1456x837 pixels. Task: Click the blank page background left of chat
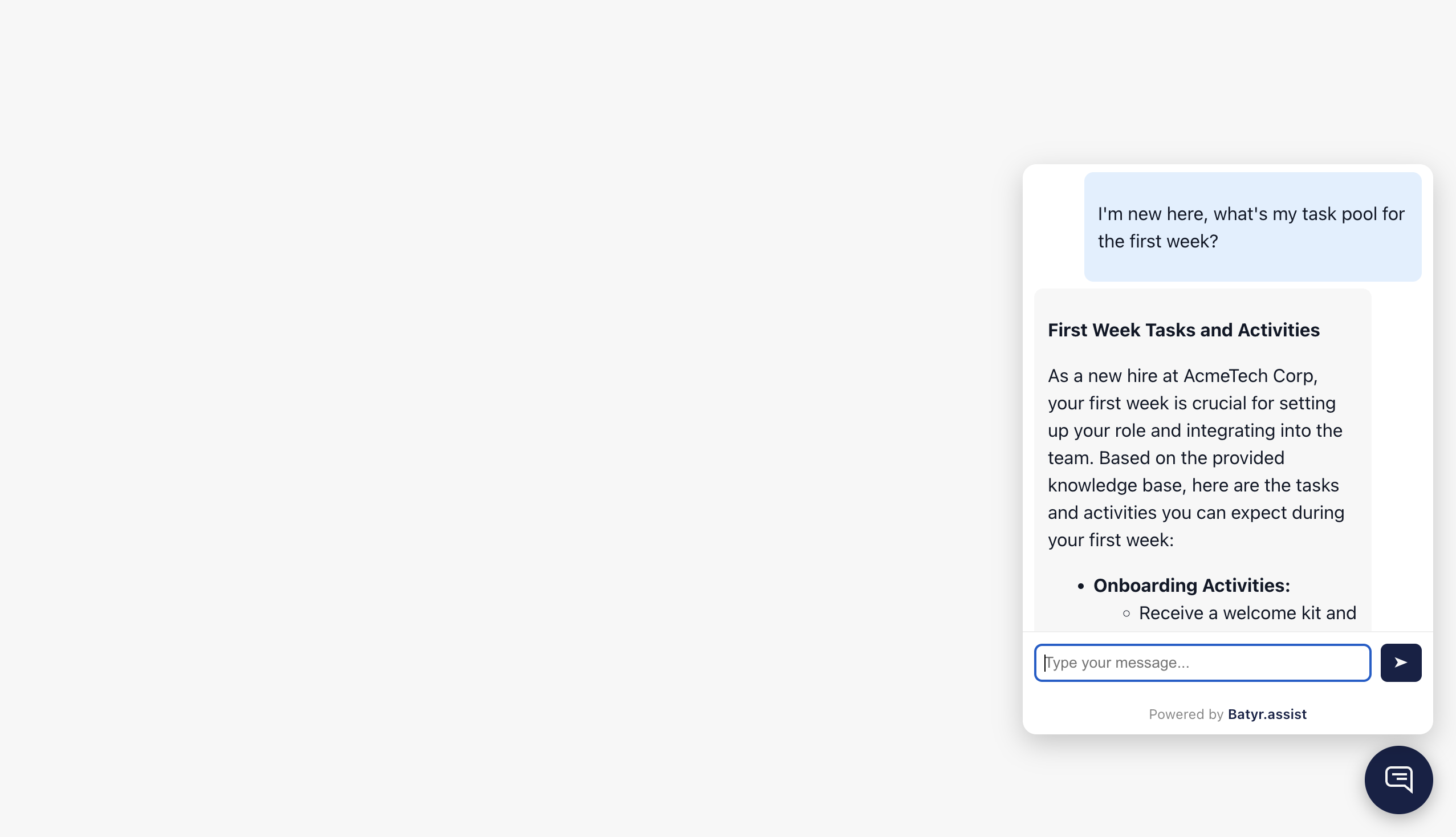[460, 403]
